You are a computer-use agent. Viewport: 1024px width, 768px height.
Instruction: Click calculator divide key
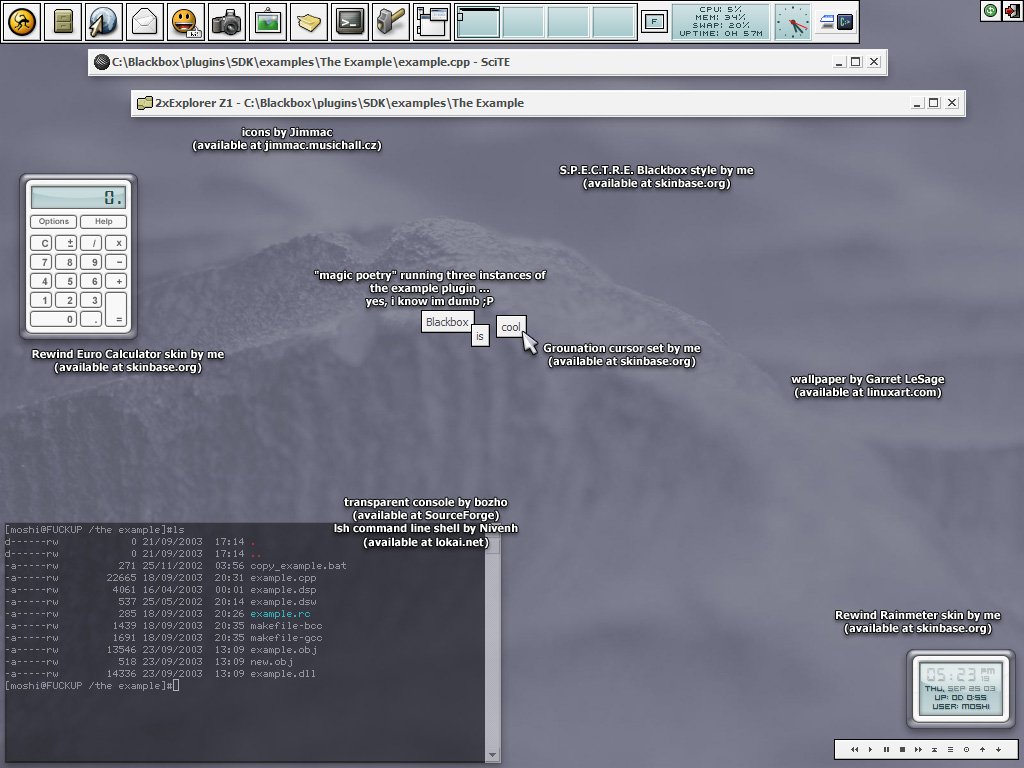coord(93,243)
